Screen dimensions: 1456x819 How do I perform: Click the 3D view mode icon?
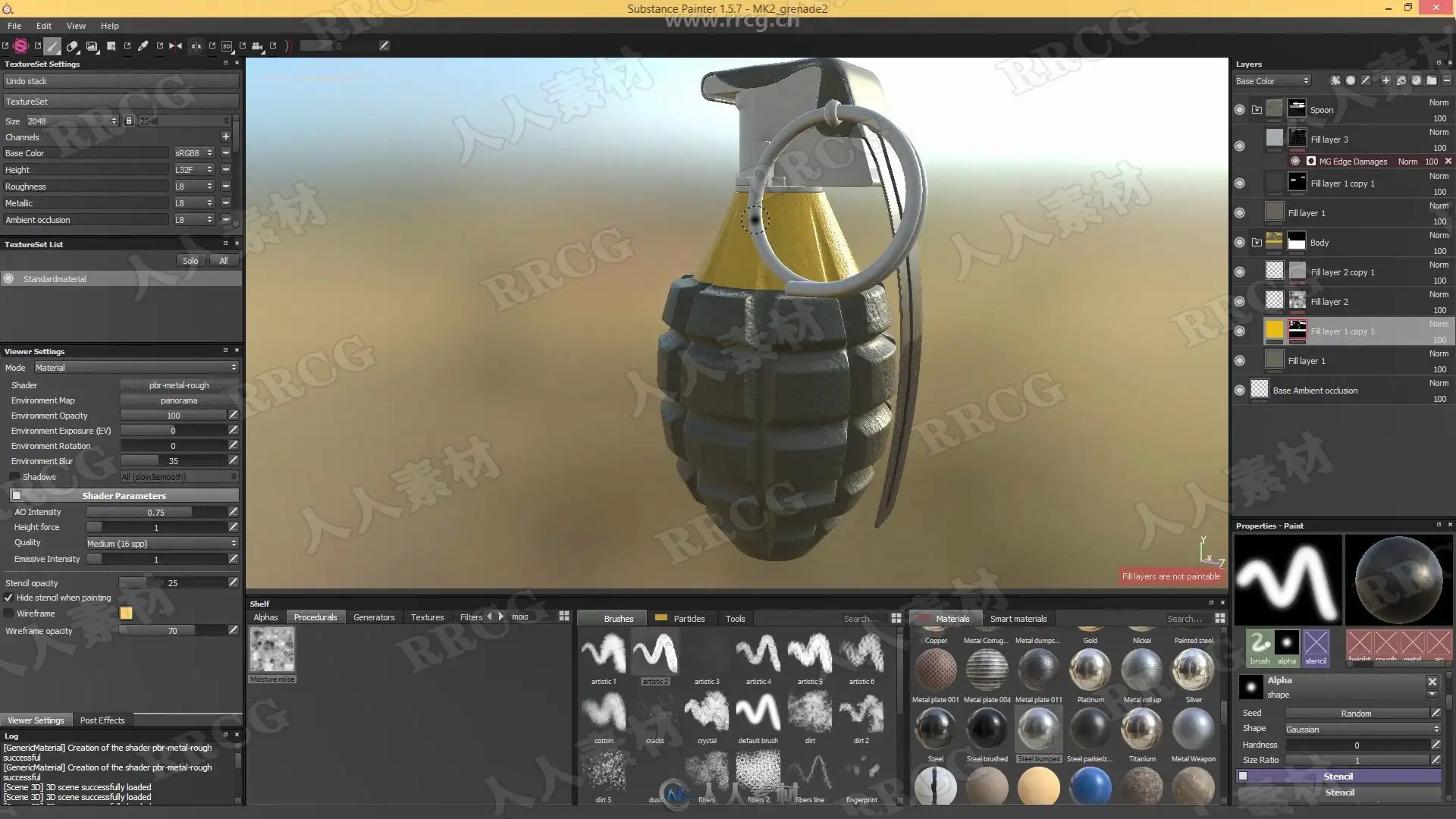[227, 46]
